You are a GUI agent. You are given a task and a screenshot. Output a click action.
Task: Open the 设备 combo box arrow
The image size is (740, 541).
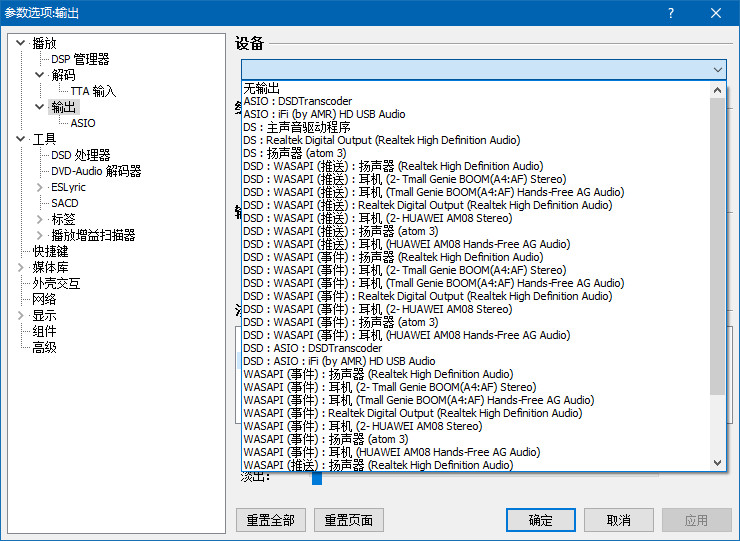tap(717, 70)
